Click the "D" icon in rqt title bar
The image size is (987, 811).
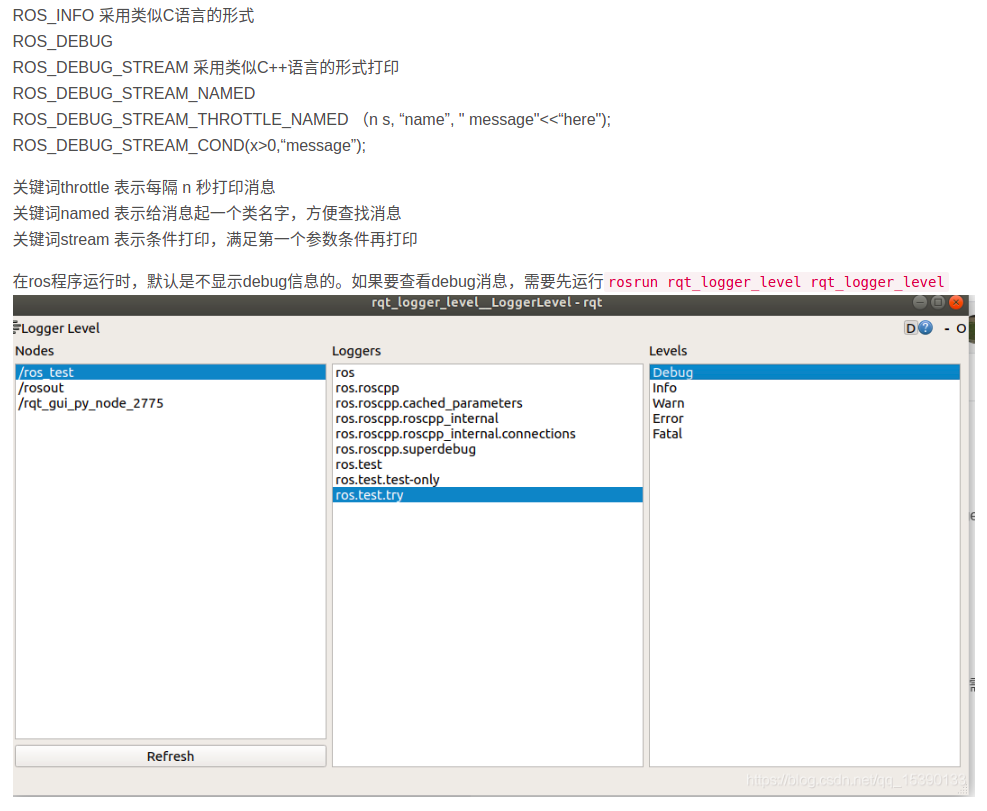[x=909, y=327]
